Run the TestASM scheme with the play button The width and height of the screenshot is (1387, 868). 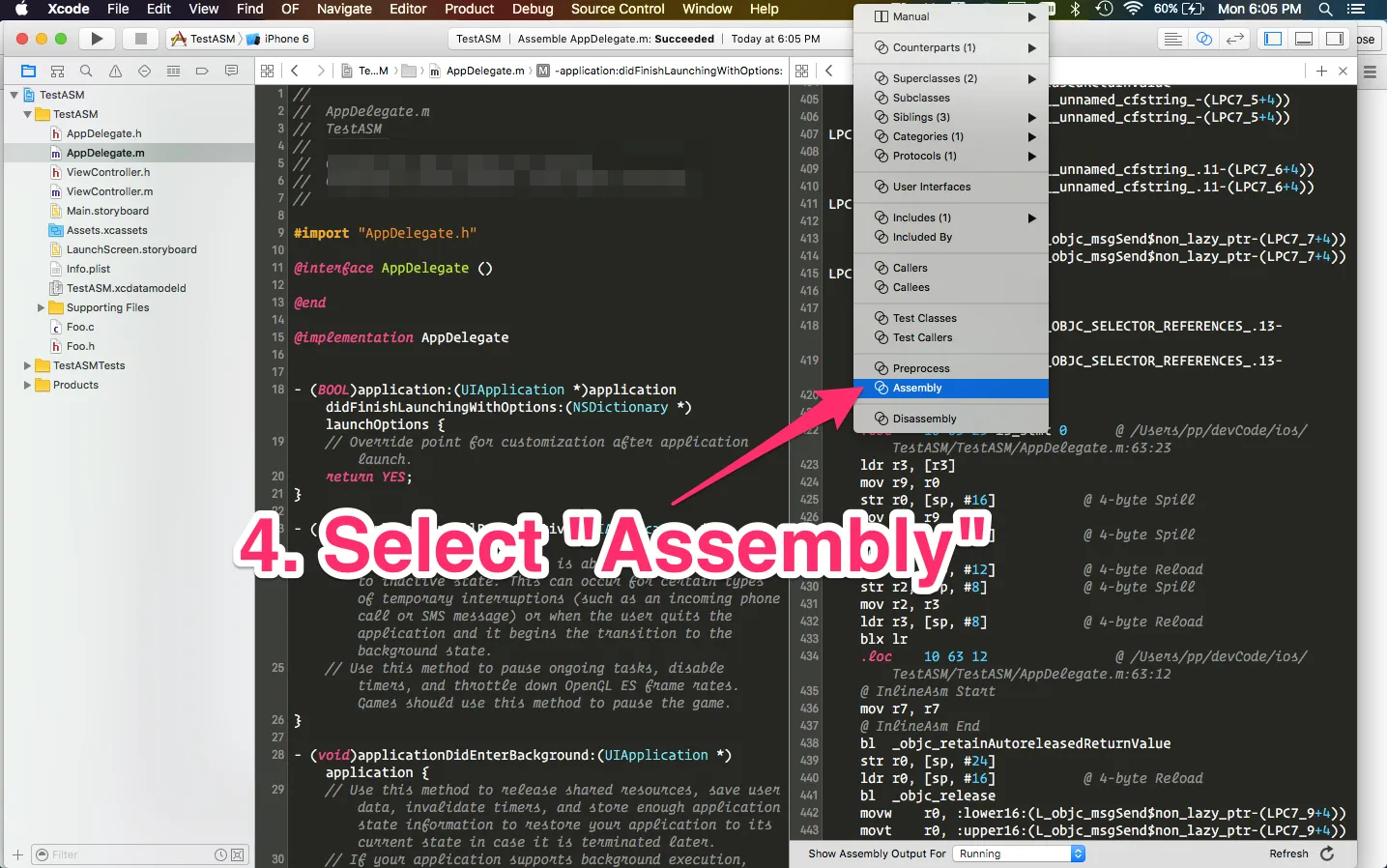97,39
